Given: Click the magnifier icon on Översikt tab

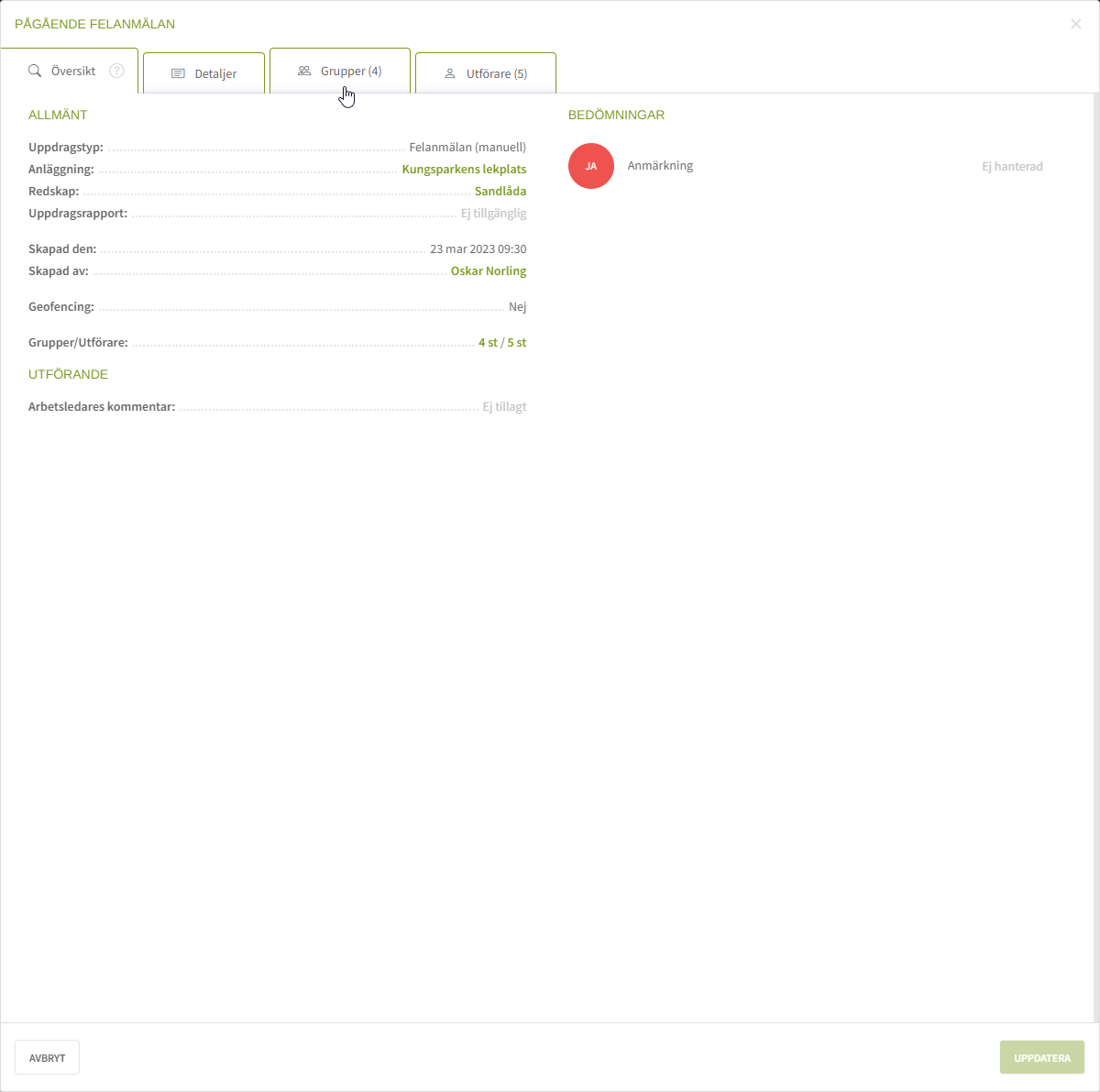Looking at the screenshot, I should tap(35, 71).
